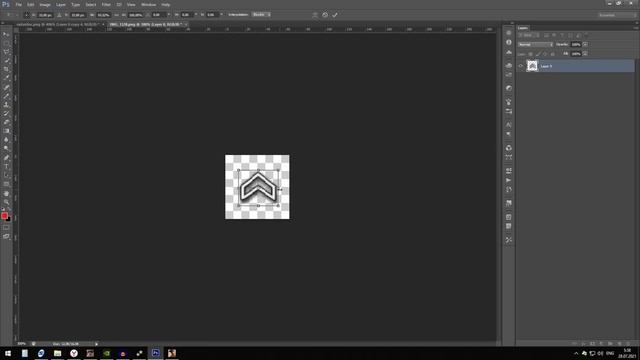Image resolution: width=640 pixels, height=360 pixels.
Task: Click the ENG language indicator
Action: tap(610, 353)
